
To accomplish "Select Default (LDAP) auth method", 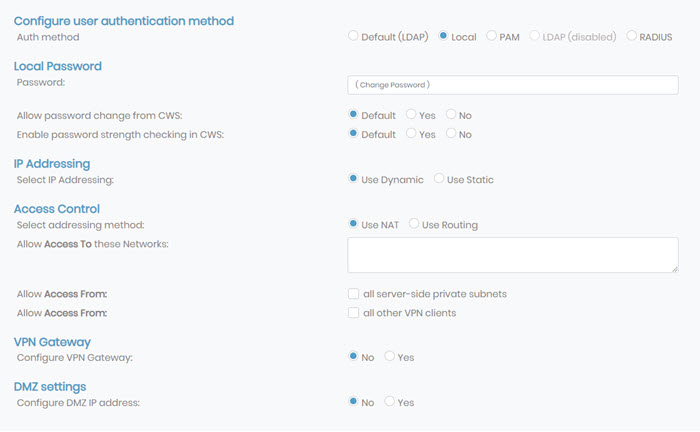I will pos(353,36).
